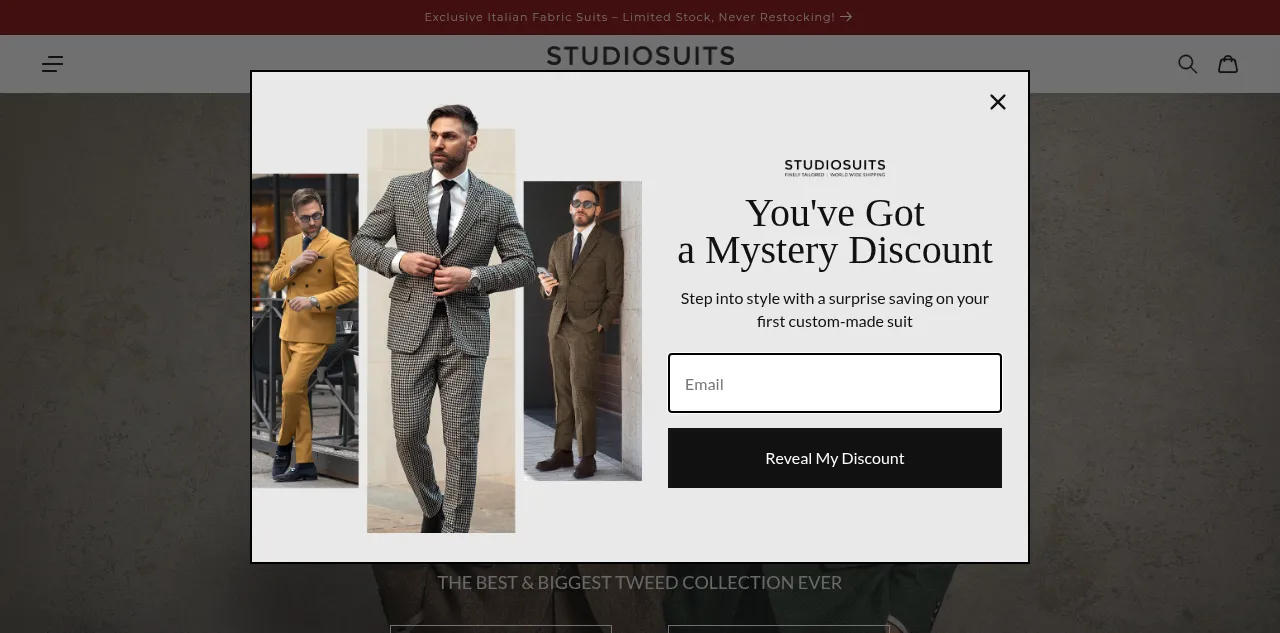
Task: Open the hamburger navigation menu
Action: pos(52,64)
